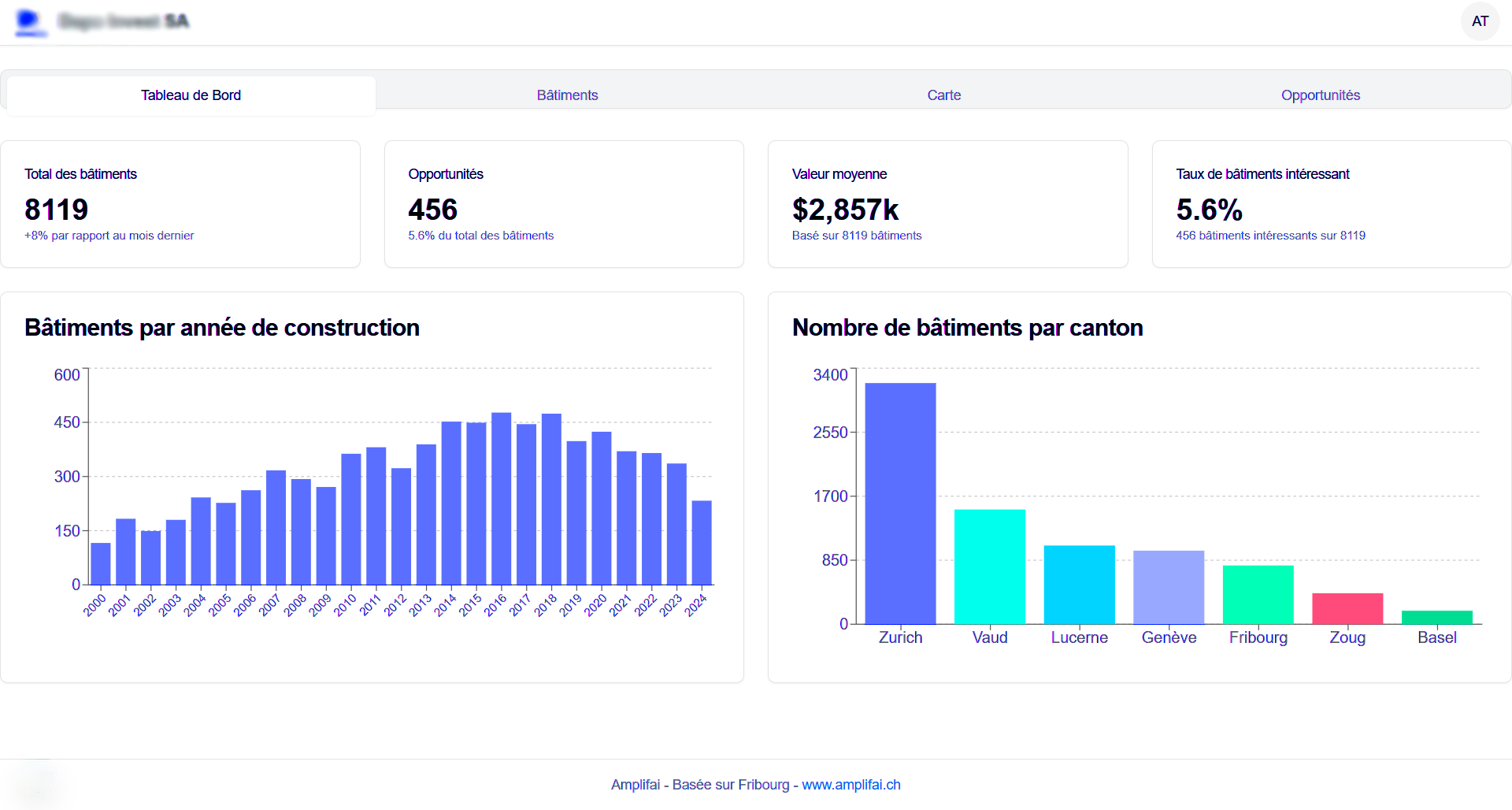Click the company logo icon
The width and height of the screenshot is (1512, 810).
click(x=30, y=21)
